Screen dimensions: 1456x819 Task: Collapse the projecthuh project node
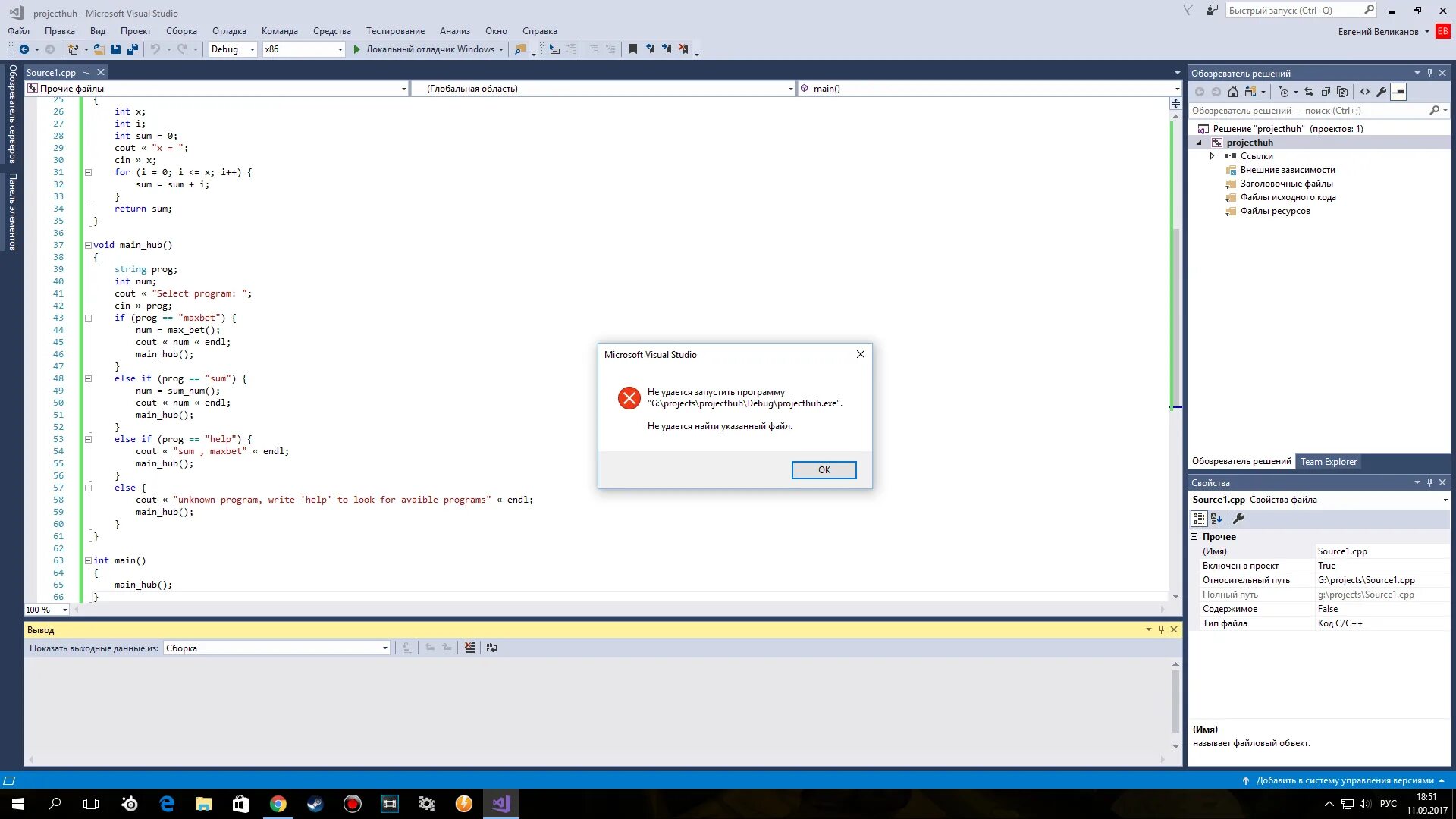[1200, 143]
